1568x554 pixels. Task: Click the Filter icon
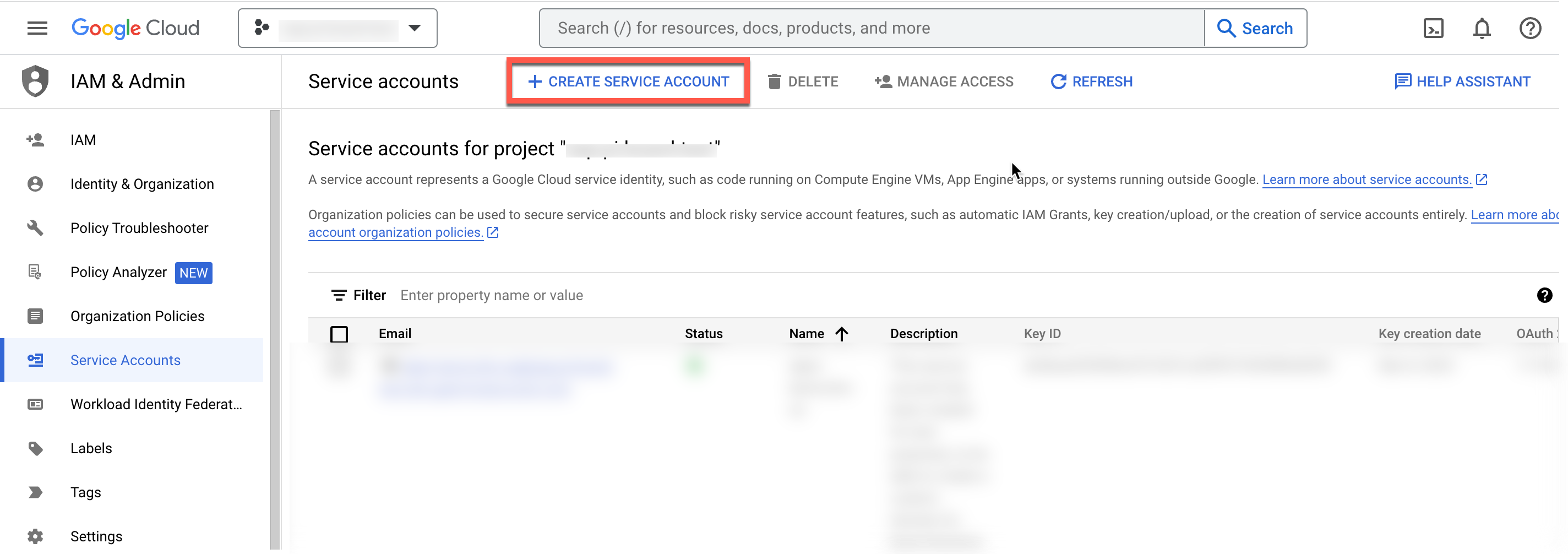click(x=339, y=295)
